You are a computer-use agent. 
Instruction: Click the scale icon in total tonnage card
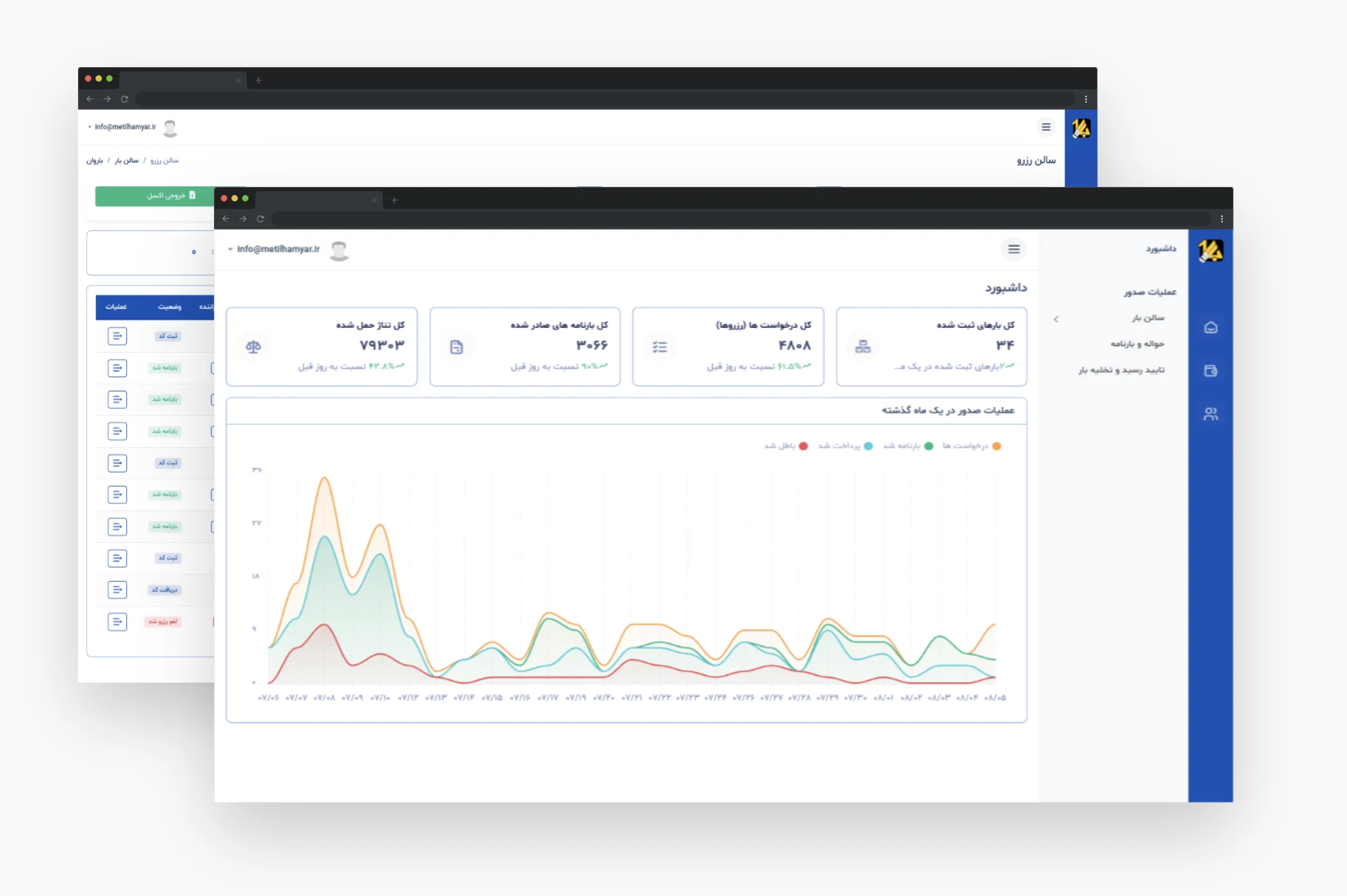pos(253,347)
